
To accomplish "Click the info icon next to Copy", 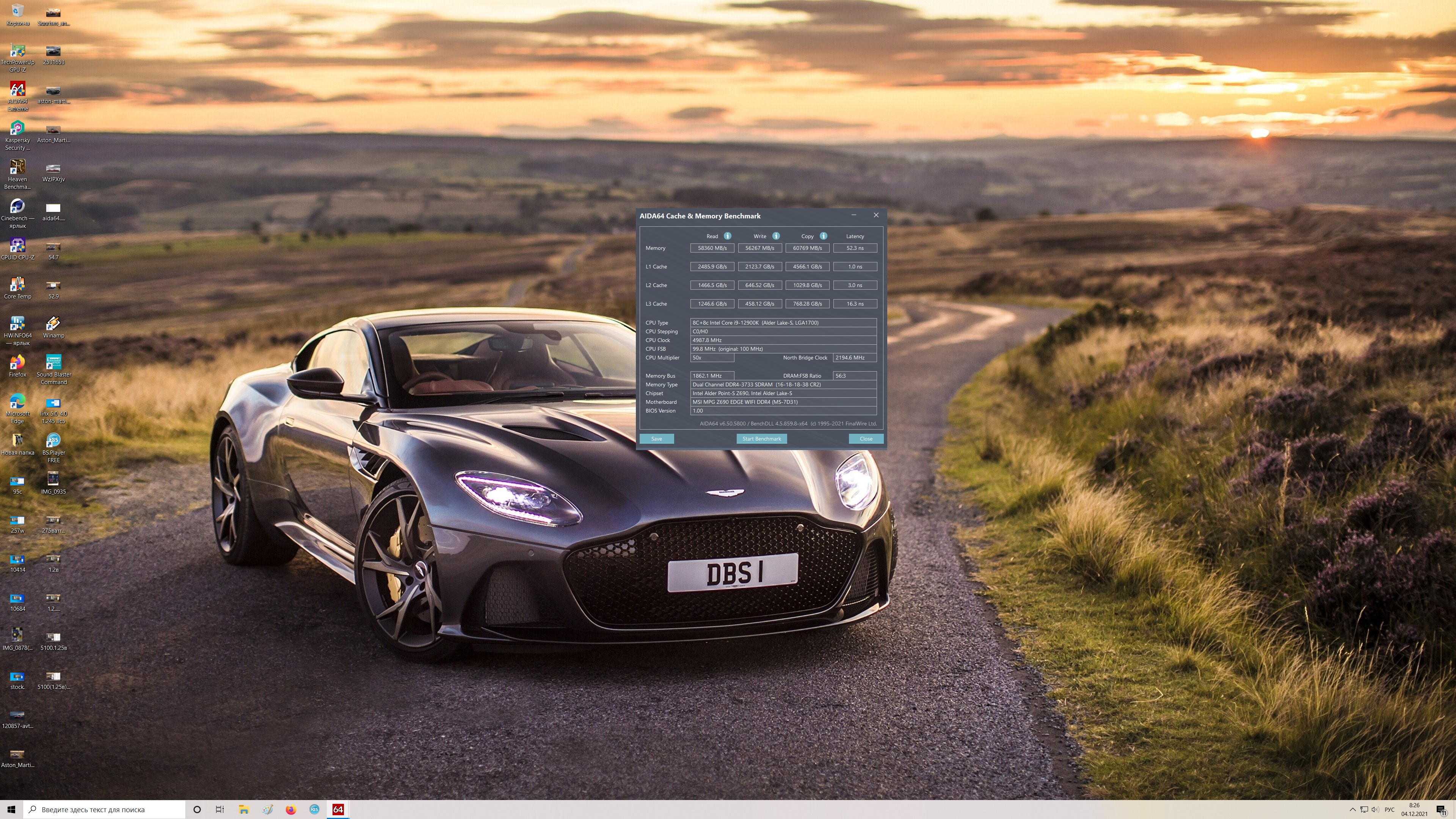I will click(824, 236).
